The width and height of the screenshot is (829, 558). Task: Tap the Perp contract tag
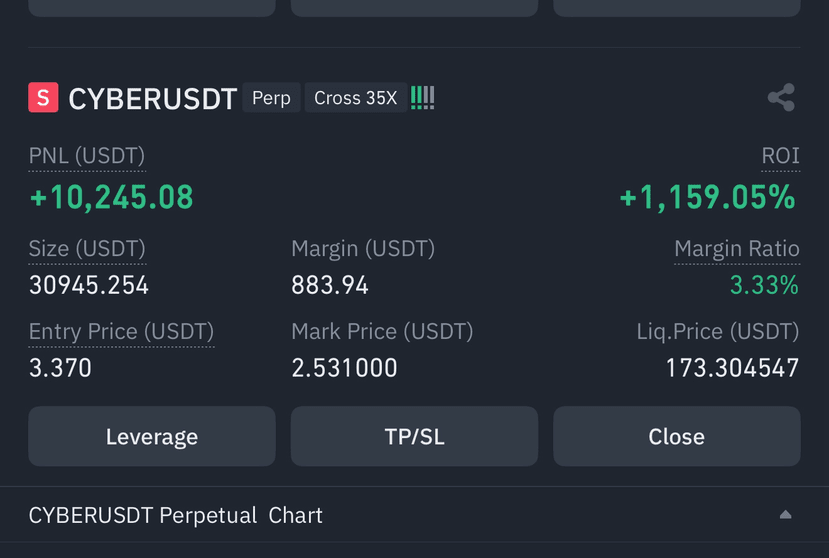coord(271,98)
